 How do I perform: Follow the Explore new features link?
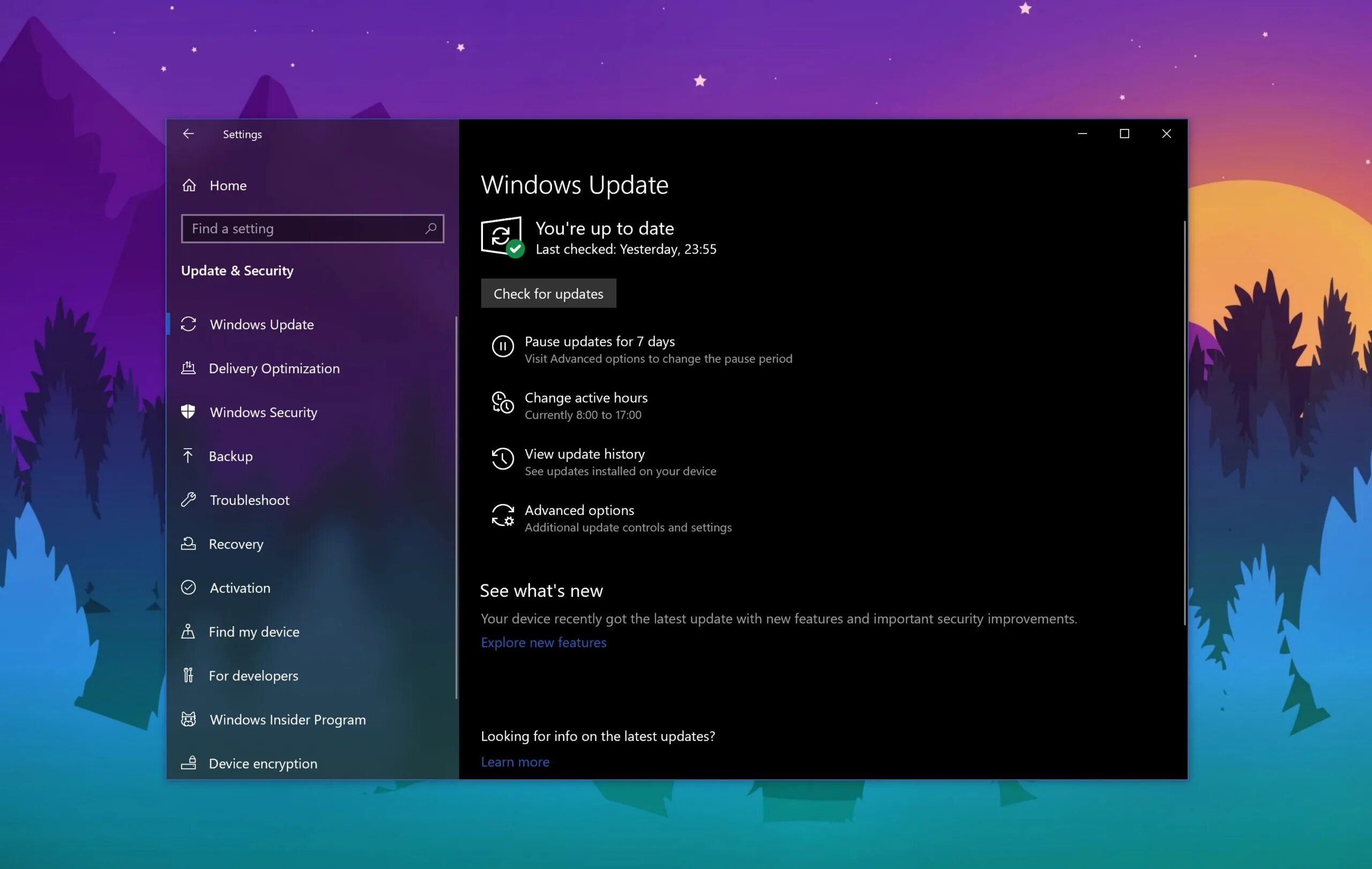543,642
